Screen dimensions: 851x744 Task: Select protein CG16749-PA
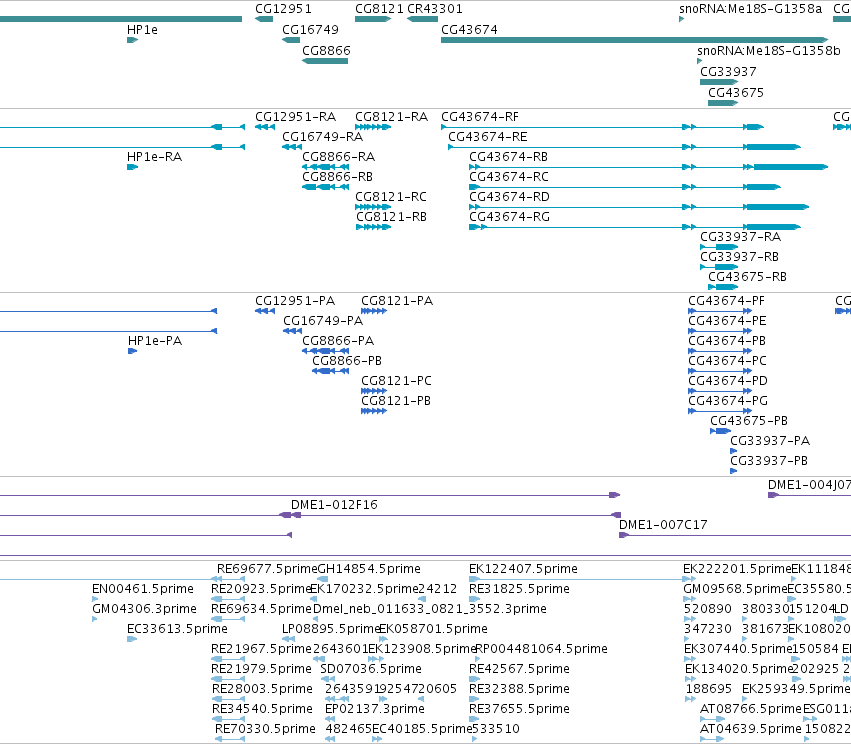click(293, 331)
